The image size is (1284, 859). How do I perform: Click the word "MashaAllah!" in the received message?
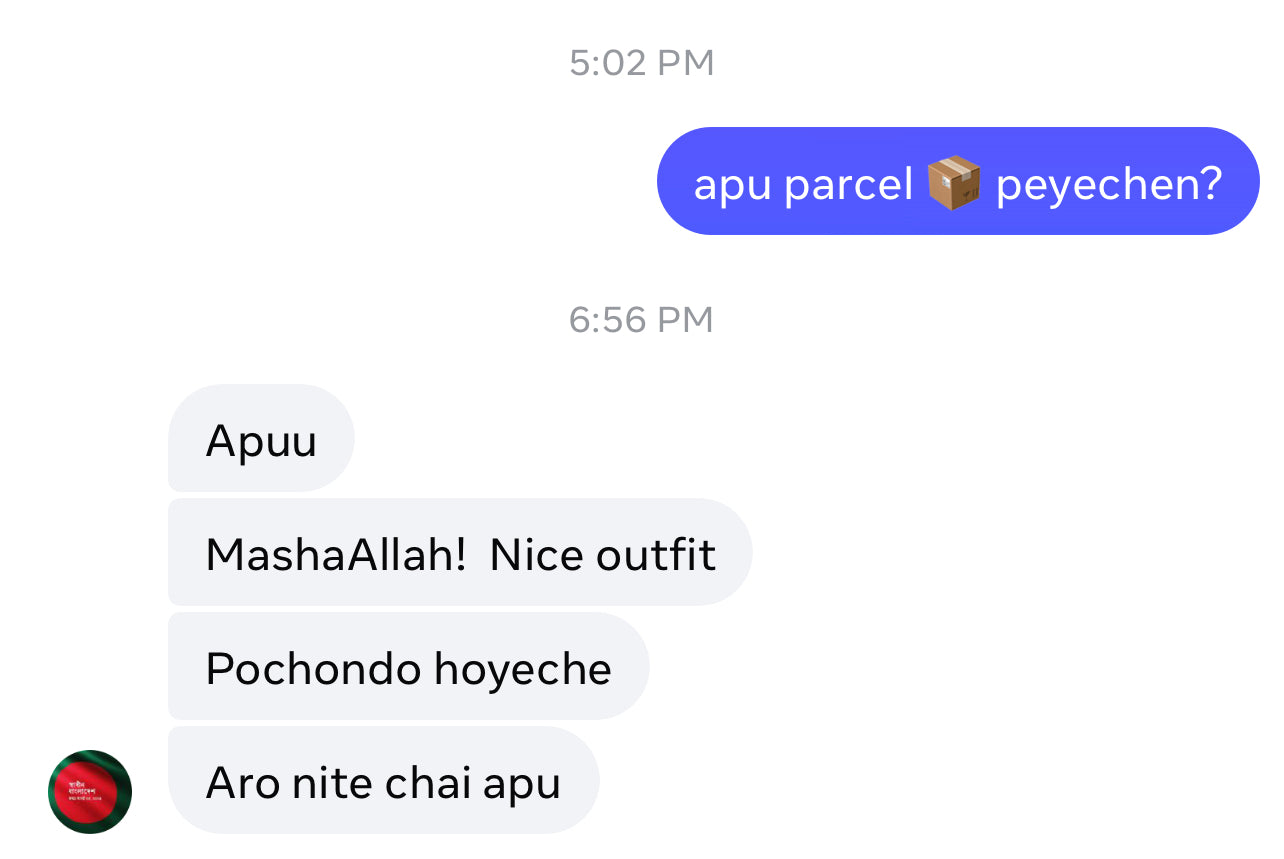336,553
